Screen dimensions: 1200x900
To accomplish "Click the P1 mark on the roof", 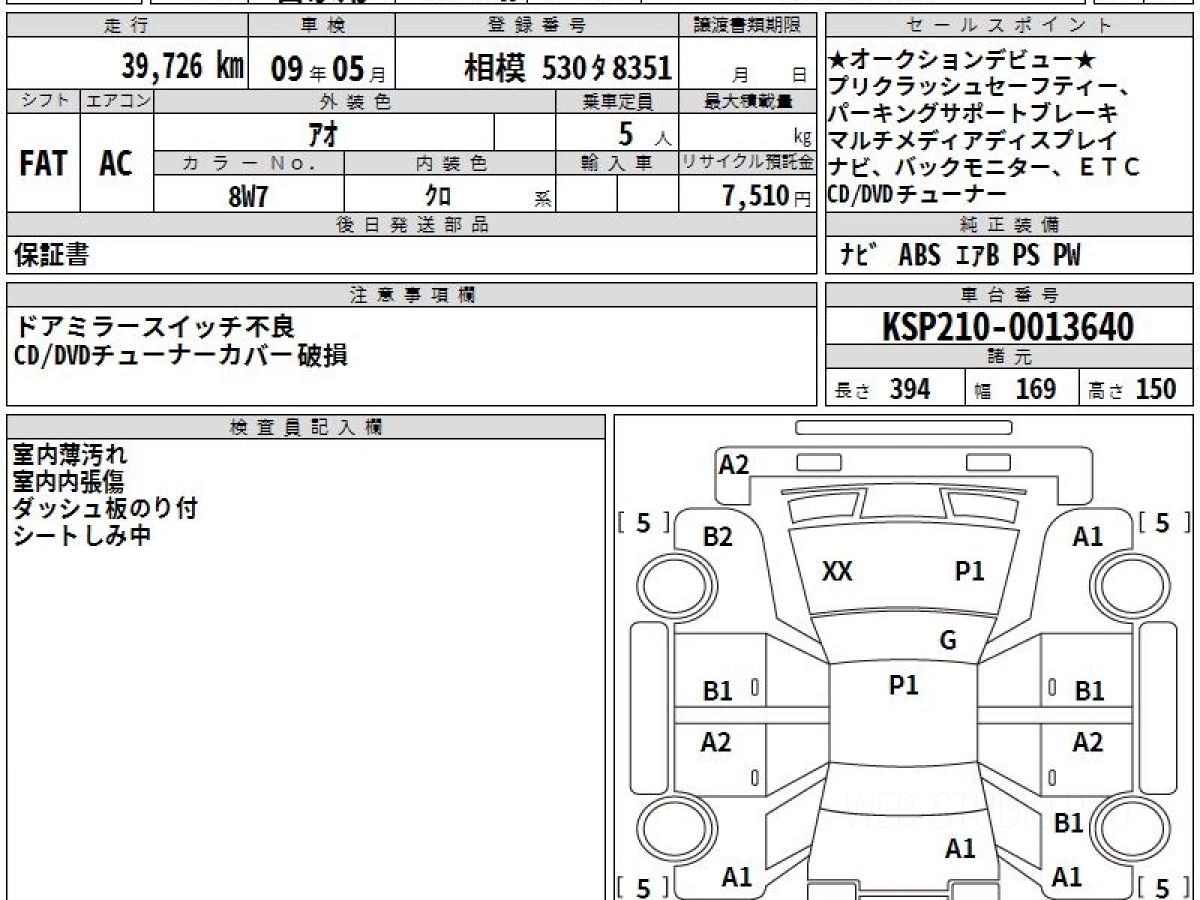I will pos(904,685).
